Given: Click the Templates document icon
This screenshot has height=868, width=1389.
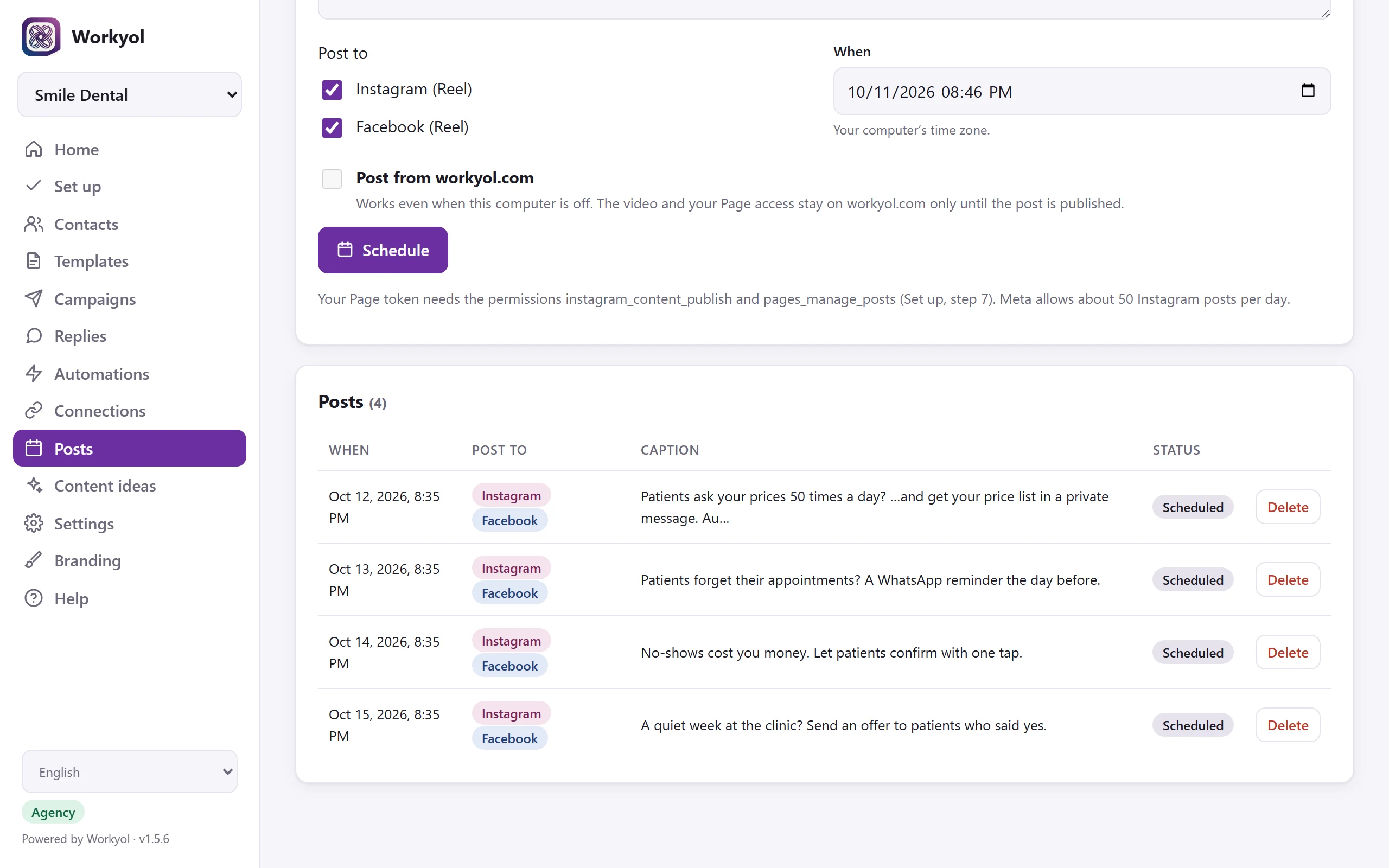Looking at the screenshot, I should tap(34, 261).
